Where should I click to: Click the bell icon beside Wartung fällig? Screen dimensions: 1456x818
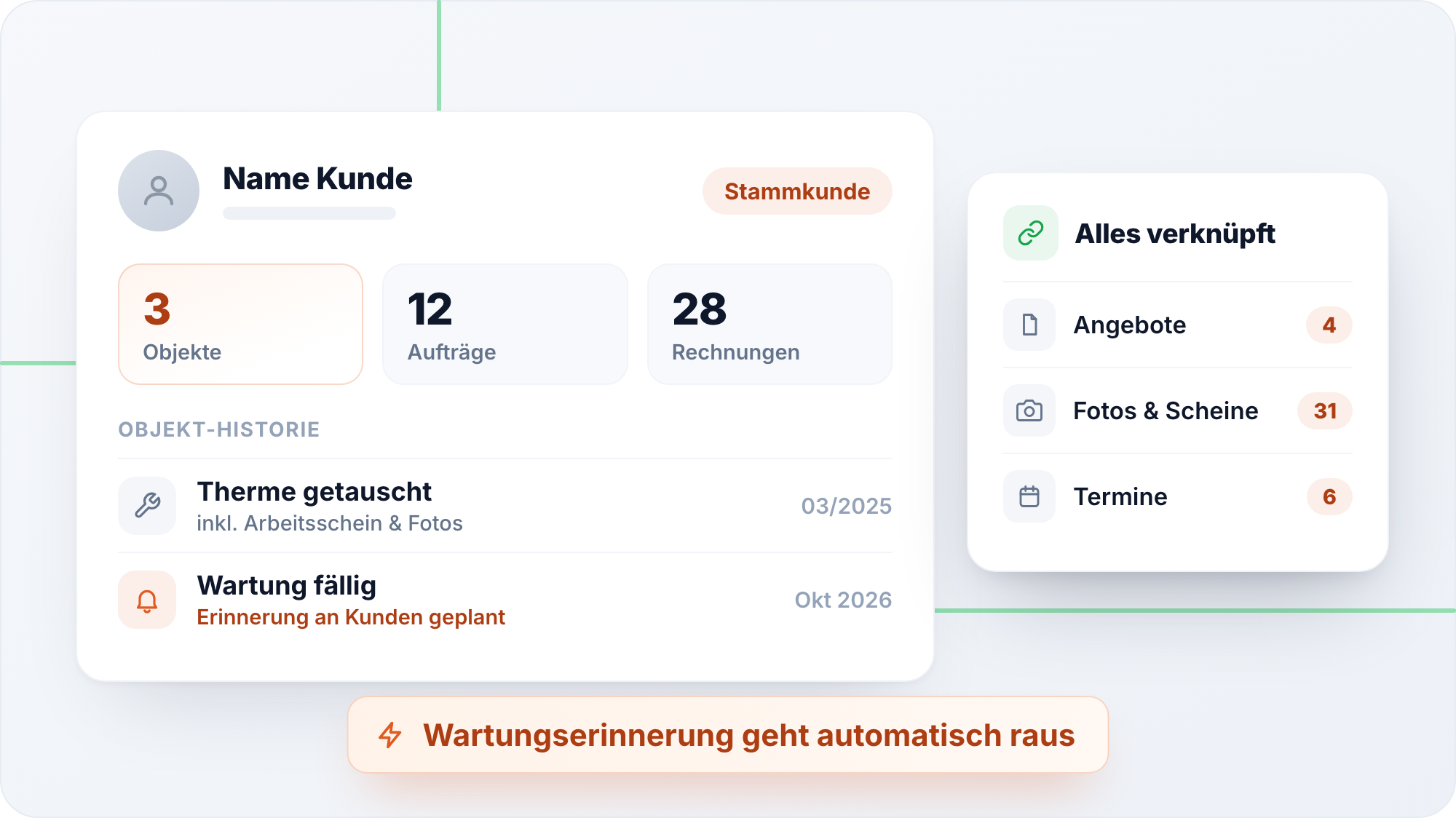147,600
